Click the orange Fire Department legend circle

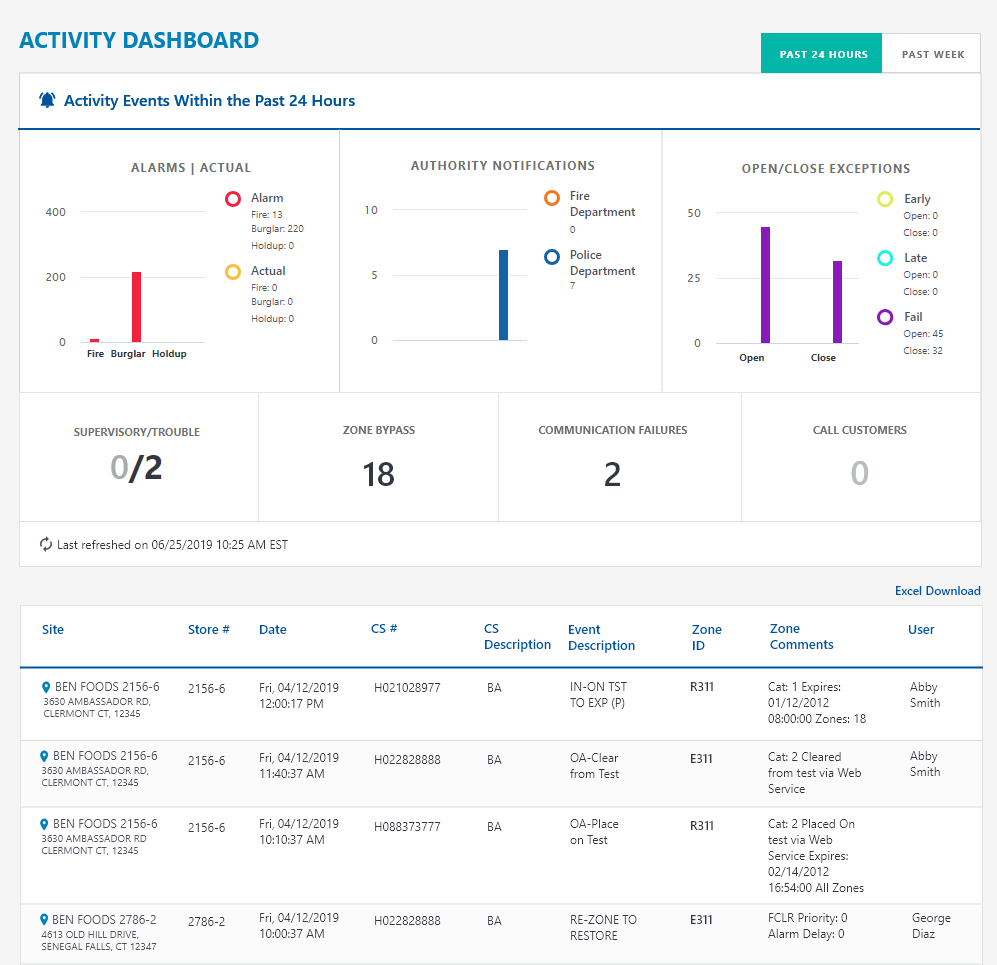(x=552, y=198)
